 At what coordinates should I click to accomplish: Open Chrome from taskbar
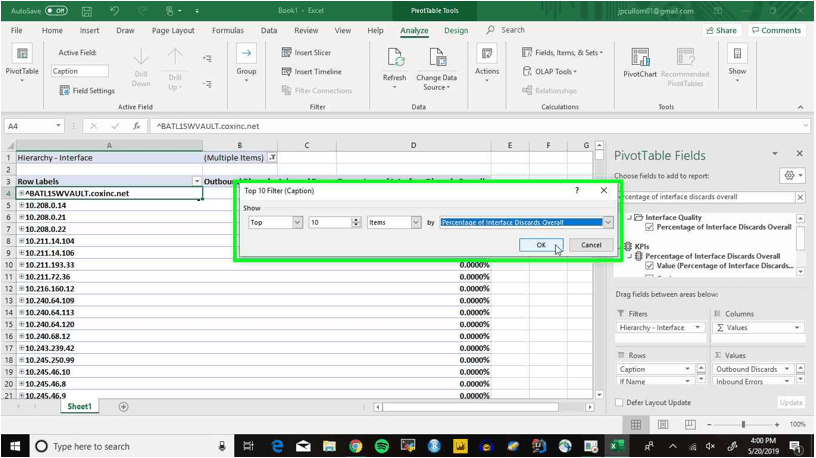[x=355, y=446]
